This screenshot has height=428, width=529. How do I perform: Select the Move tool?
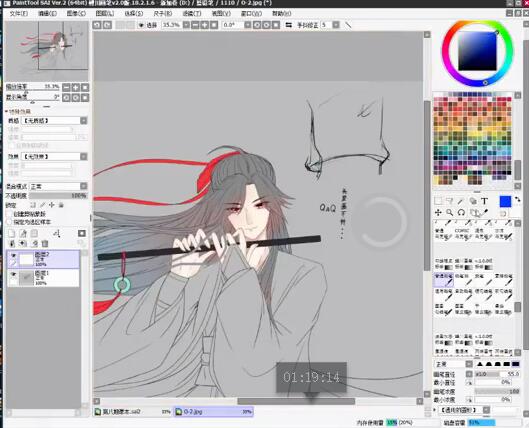pyautogui.click(x=438, y=212)
